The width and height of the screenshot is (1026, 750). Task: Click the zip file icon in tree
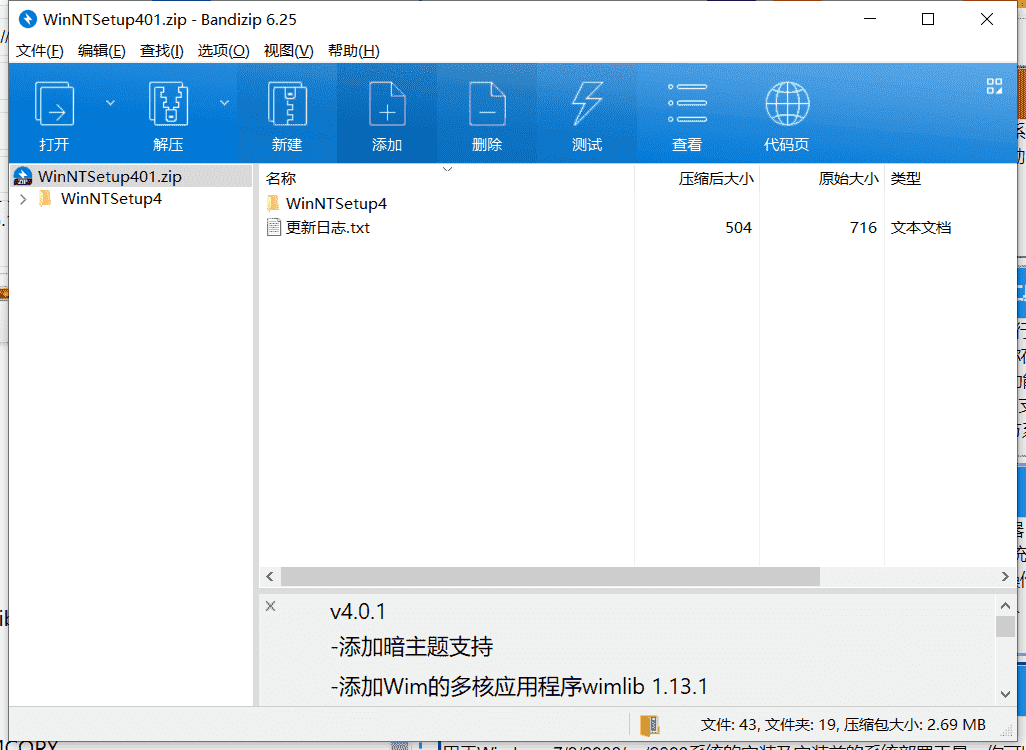23,176
